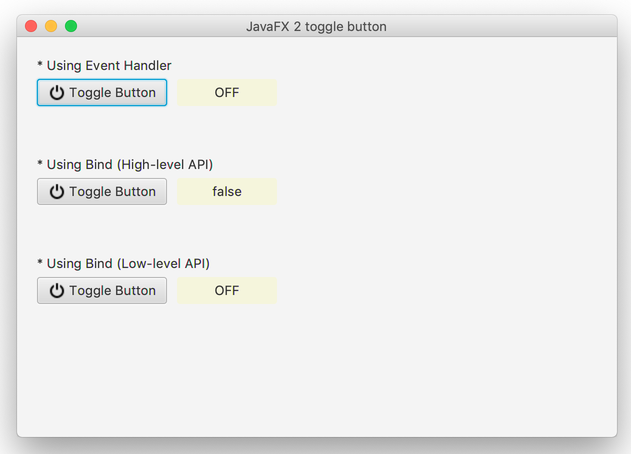
Task: Click the blank title bar right of title
Action: click(x=500, y=26)
